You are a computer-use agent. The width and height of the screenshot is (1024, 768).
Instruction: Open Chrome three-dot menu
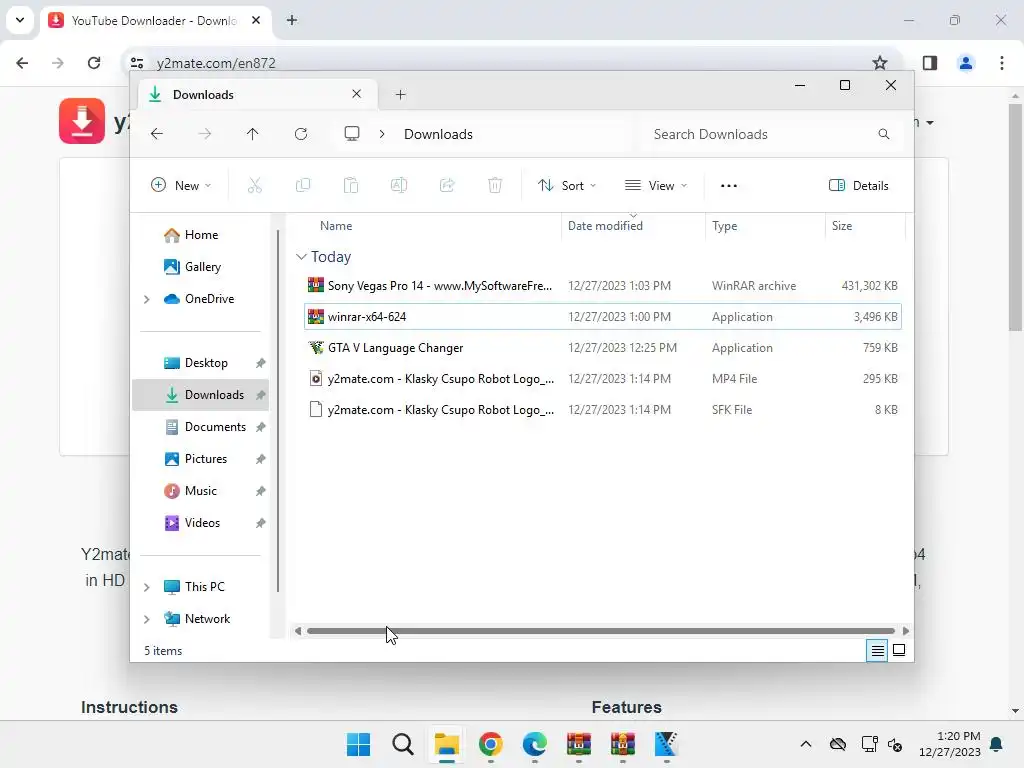tap(1002, 63)
